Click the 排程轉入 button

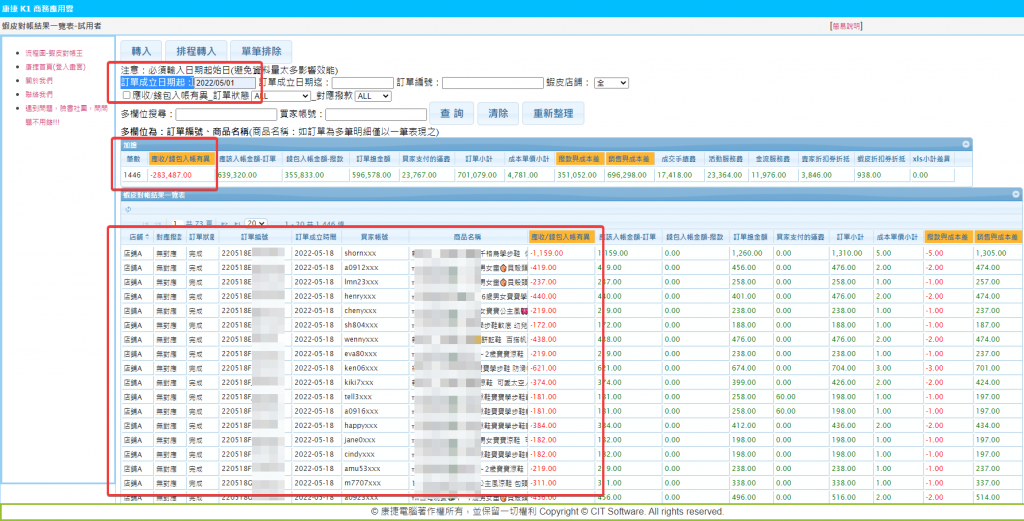(196, 50)
